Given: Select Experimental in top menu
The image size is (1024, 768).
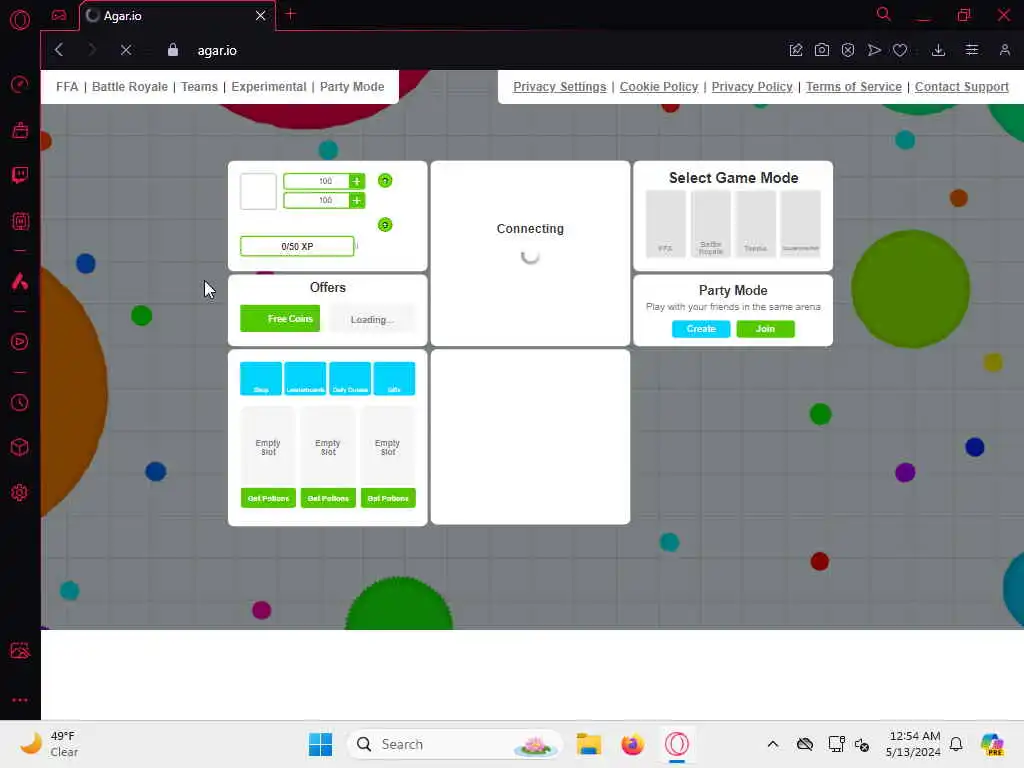Looking at the screenshot, I should [x=268, y=87].
